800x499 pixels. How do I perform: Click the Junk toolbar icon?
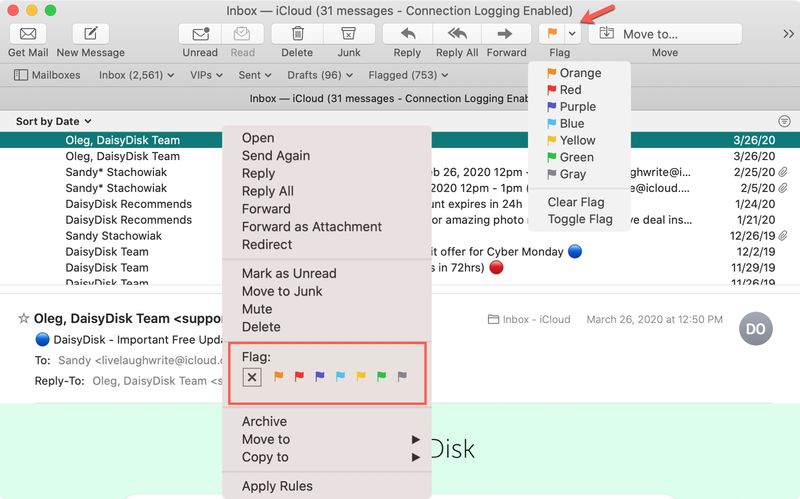[x=349, y=34]
